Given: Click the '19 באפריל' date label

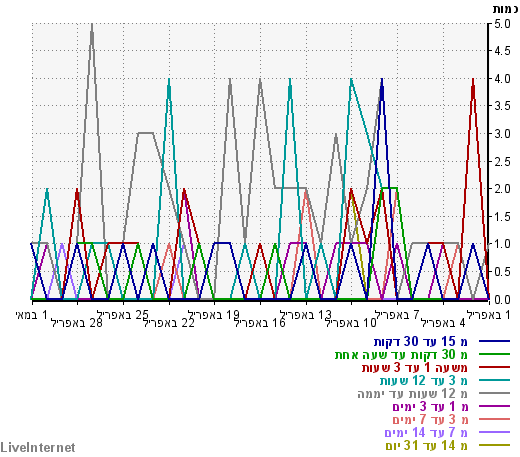Looking at the screenshot, I should tap(214, 315).
